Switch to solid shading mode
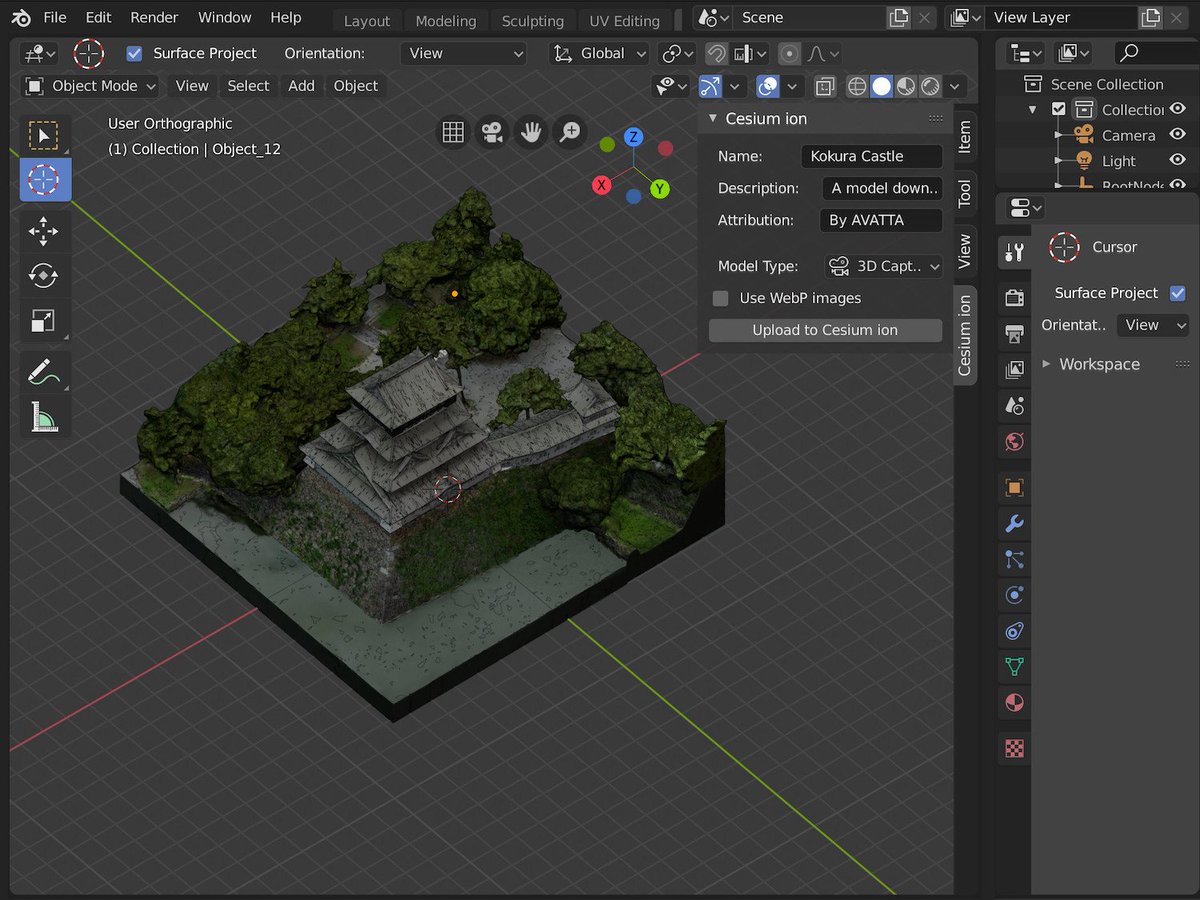Image resolution: width=1200 pixels, height=900 pixels. (881, 87)
